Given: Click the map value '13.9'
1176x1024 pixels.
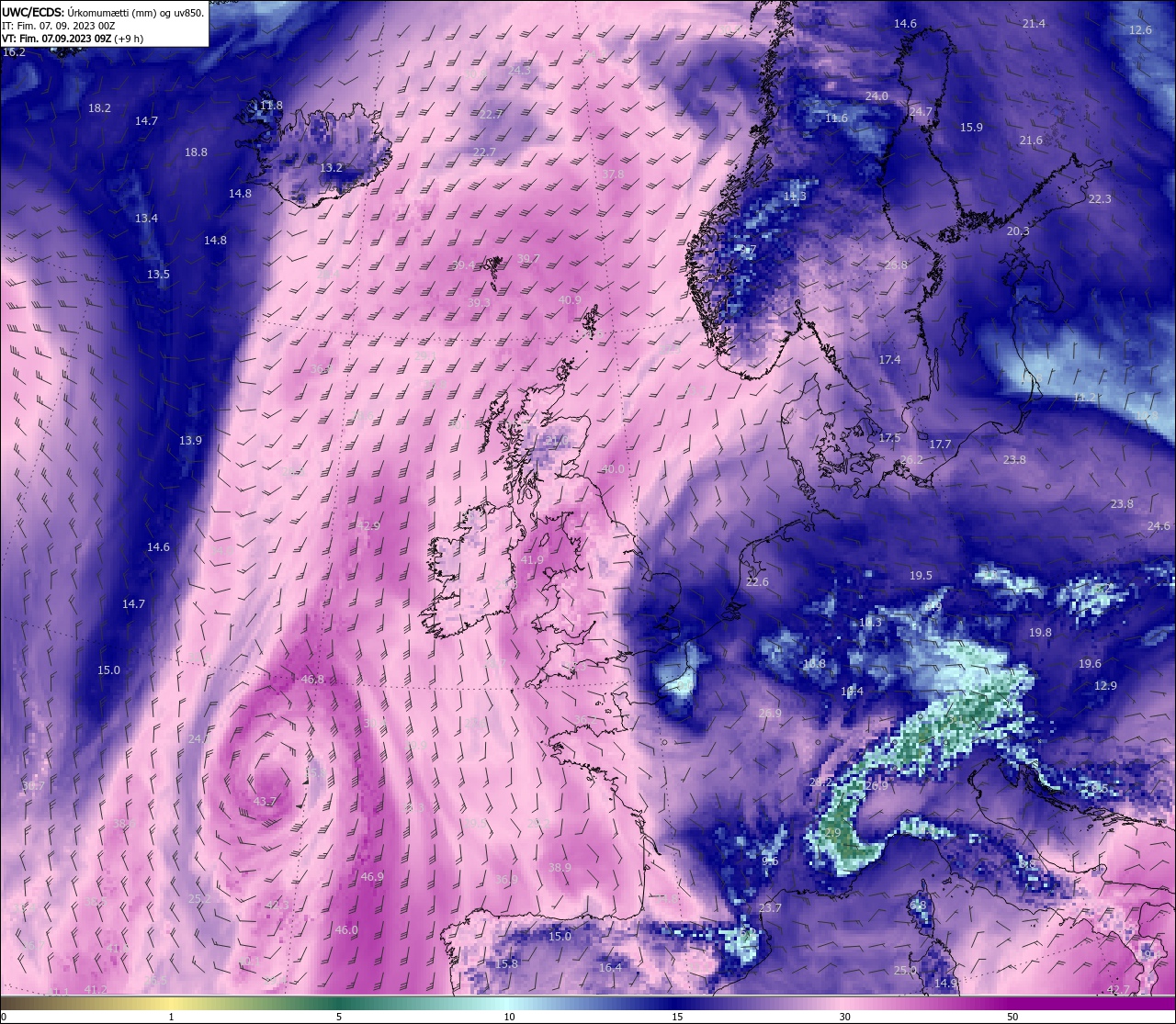Looking at the screenshot, I should pyautogui.click(x=190, y=441).
